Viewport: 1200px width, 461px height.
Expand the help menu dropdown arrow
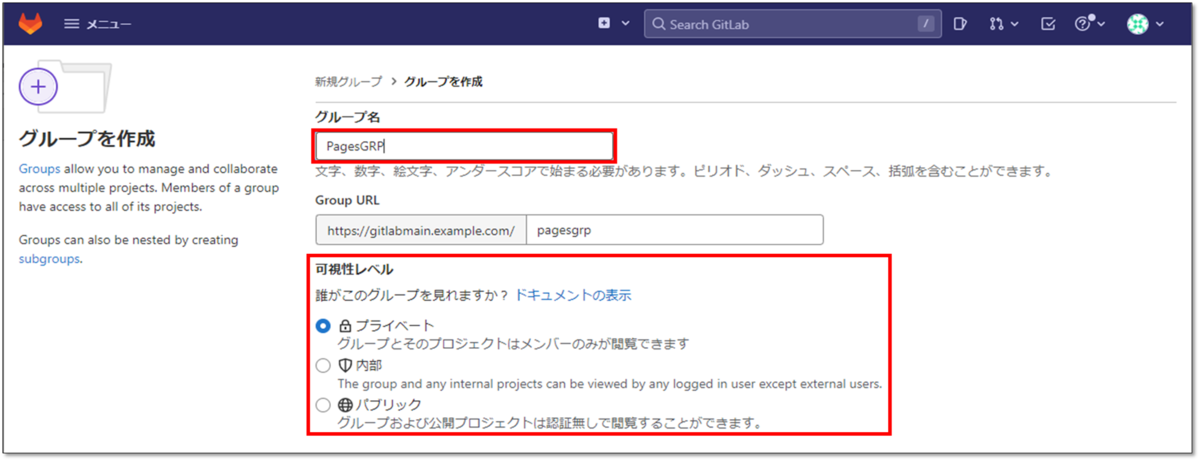tap(1101, 24)
